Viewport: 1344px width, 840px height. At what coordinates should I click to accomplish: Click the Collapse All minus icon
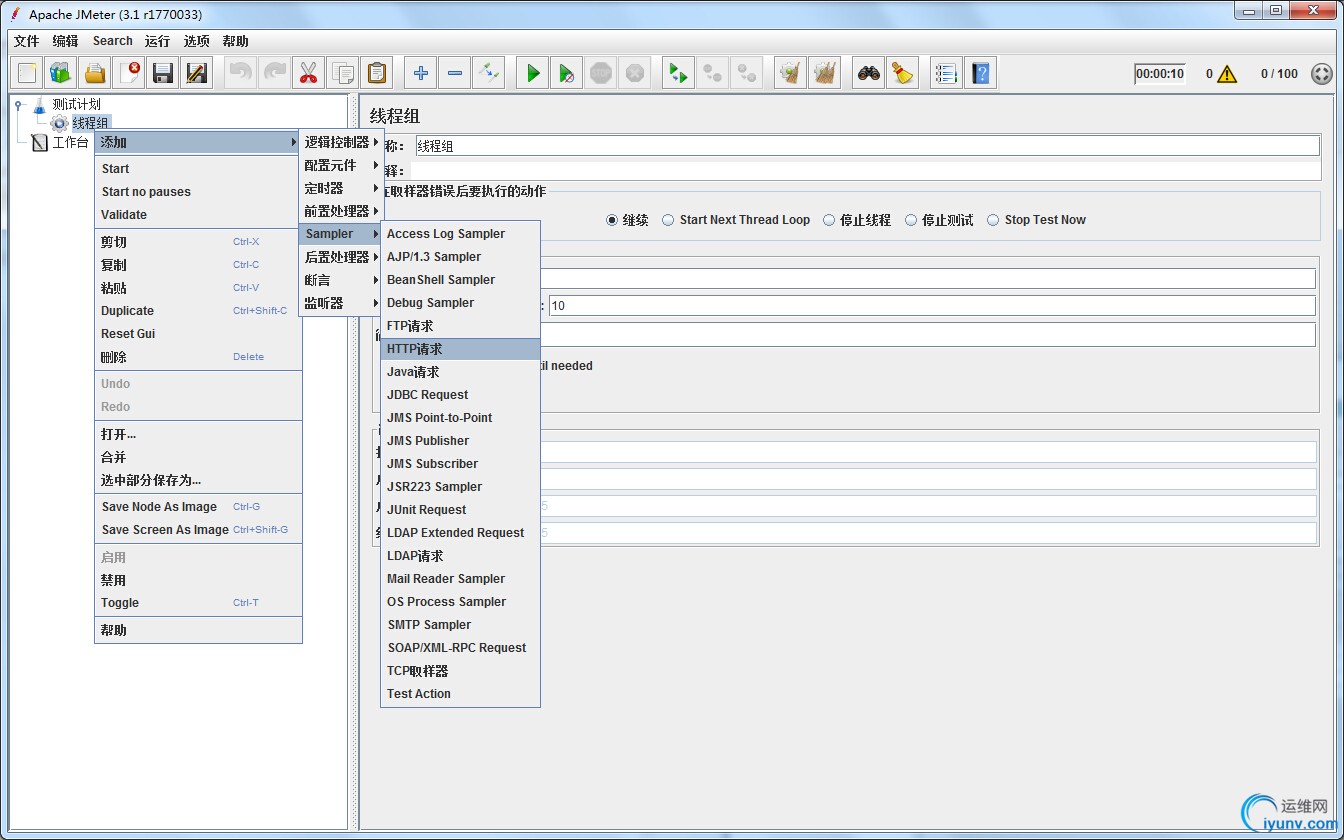[x=455, y=73]
